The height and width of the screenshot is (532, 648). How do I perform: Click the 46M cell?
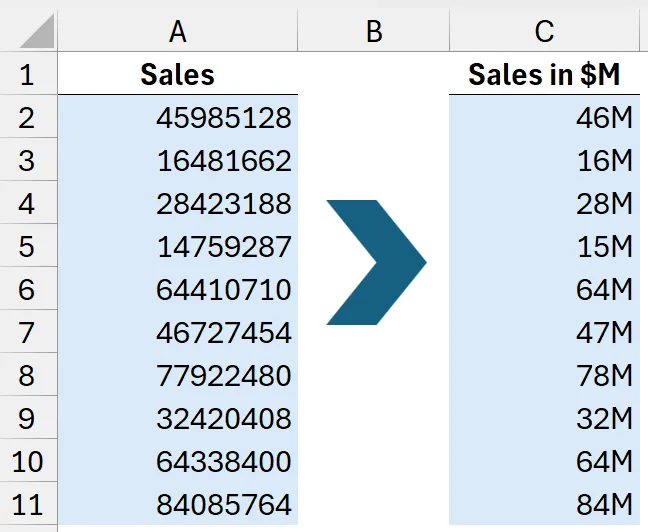tap(544, 118)
